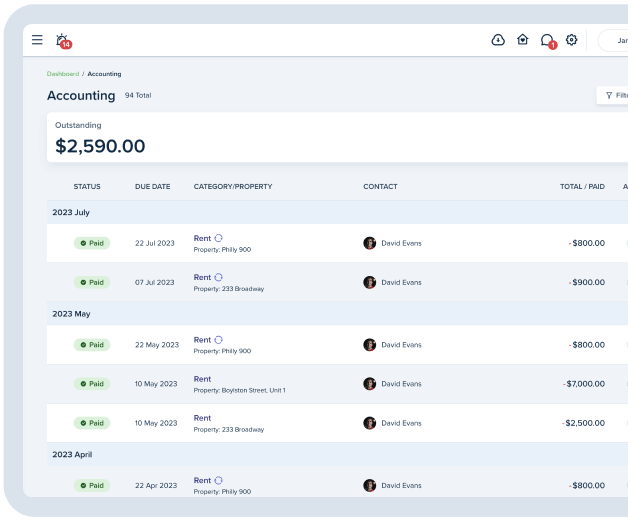This screenshot has height=520, width=628.
Task: Click the Paid badge for 10 May $2,500 row
Action: point(92,423)
